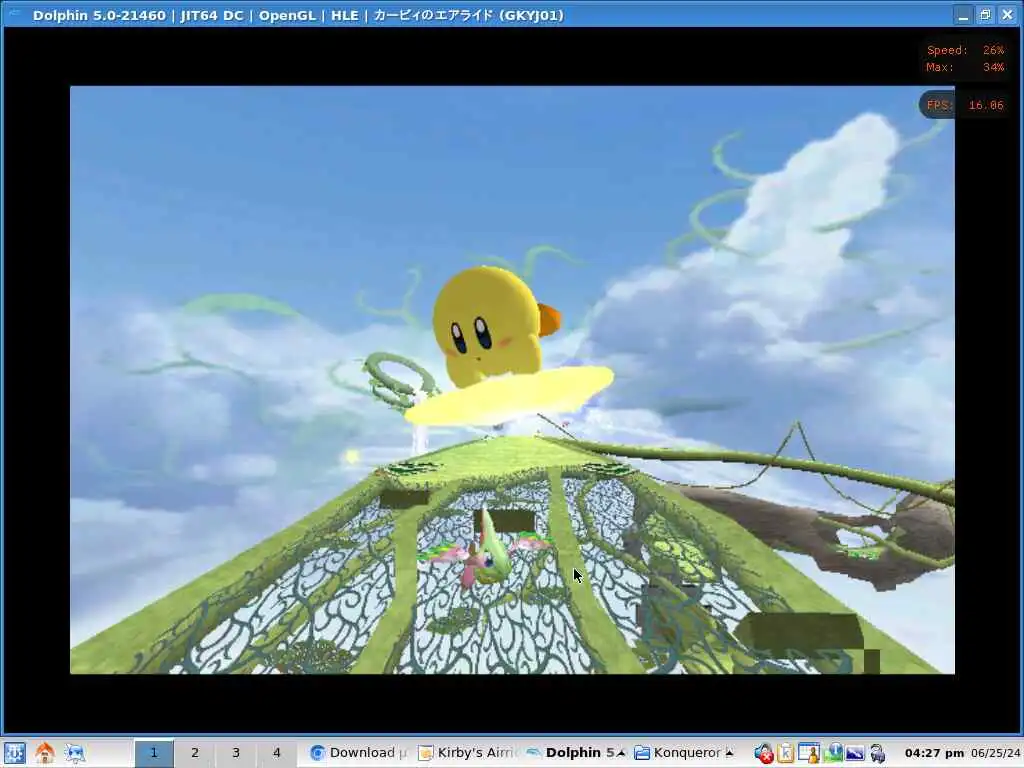Click the Dolphin window menu icon in the title bar

point(14,14)
